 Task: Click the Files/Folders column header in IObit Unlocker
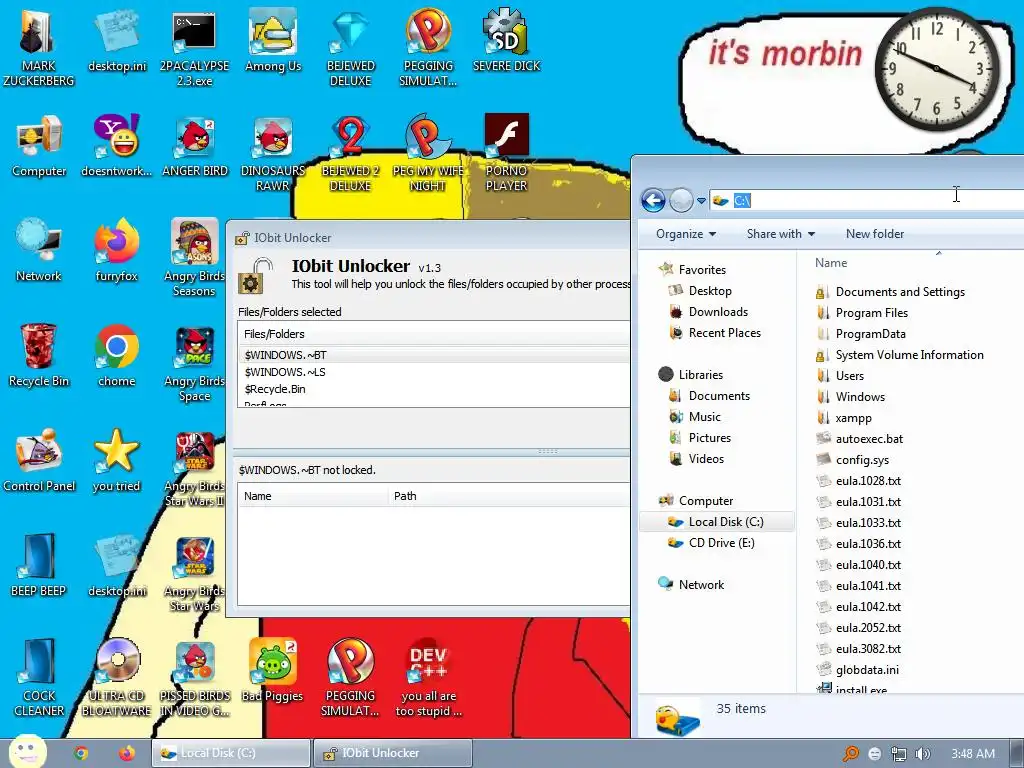pyautogui.click(x=434, y=334)
